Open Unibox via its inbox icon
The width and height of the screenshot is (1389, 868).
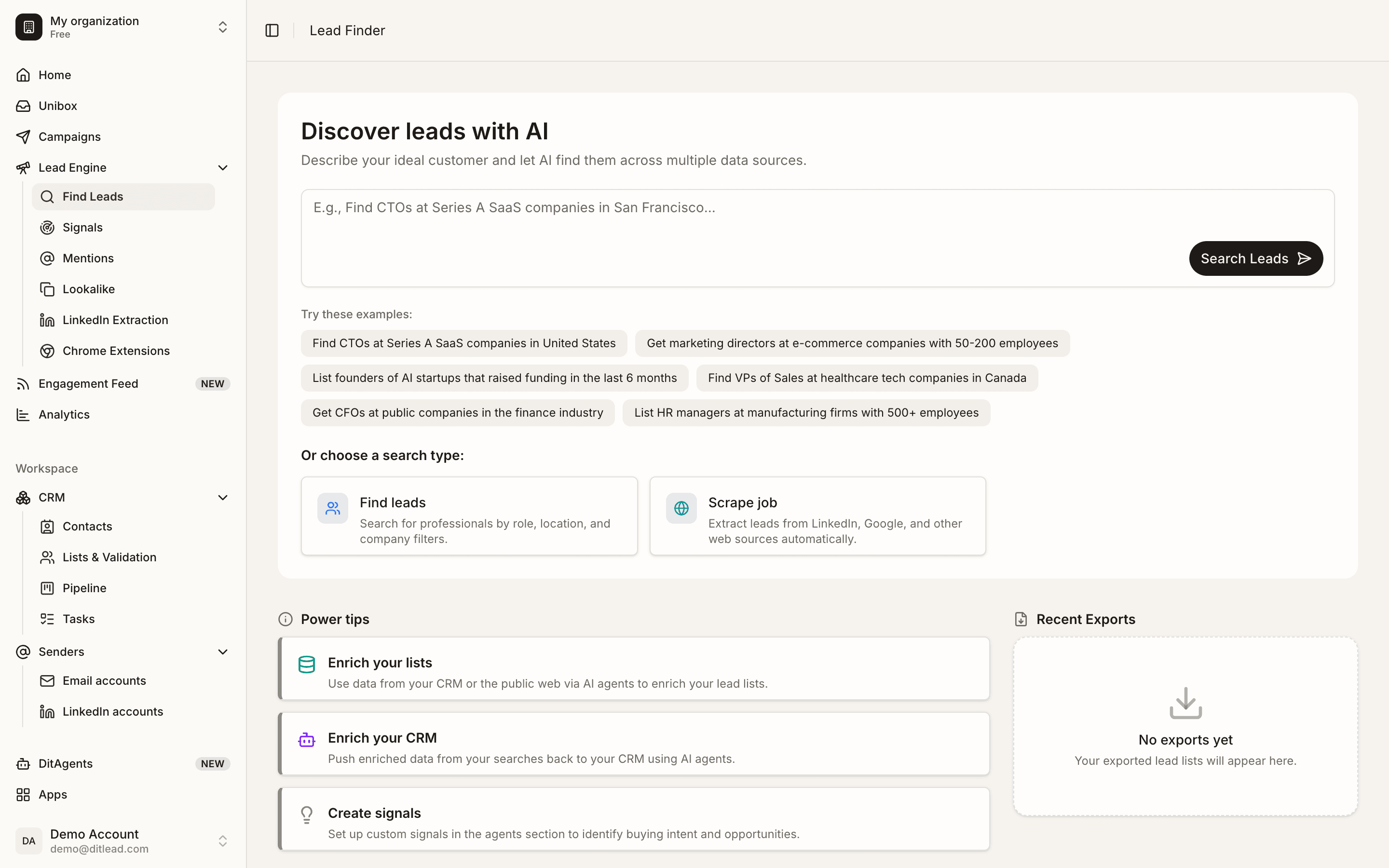click(x=23, y=106)
